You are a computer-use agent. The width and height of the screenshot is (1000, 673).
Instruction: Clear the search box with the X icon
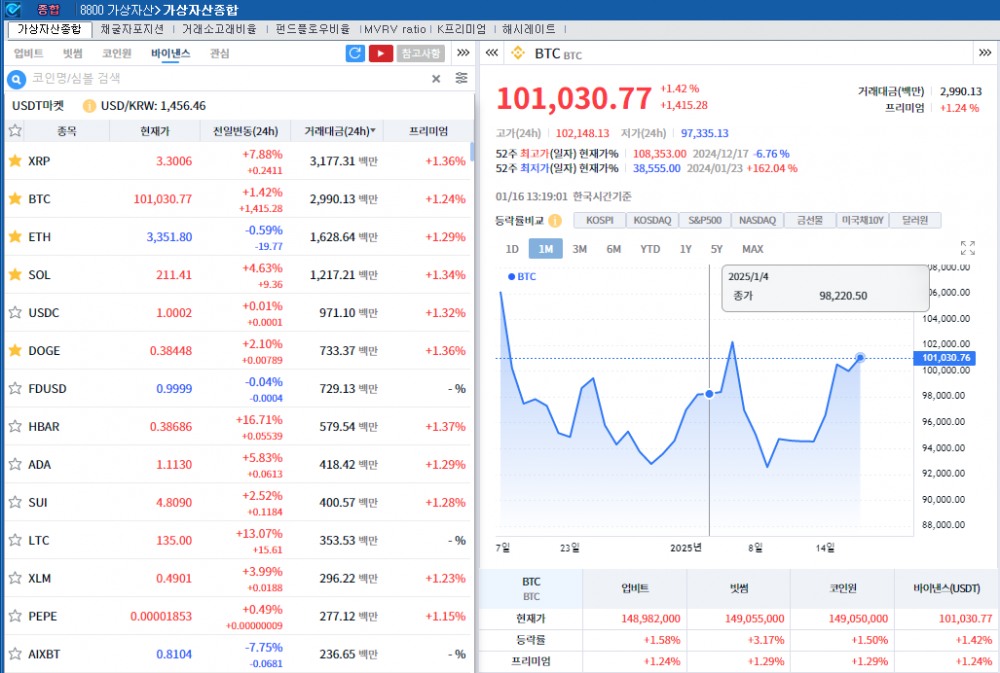[x=436, y=78]
